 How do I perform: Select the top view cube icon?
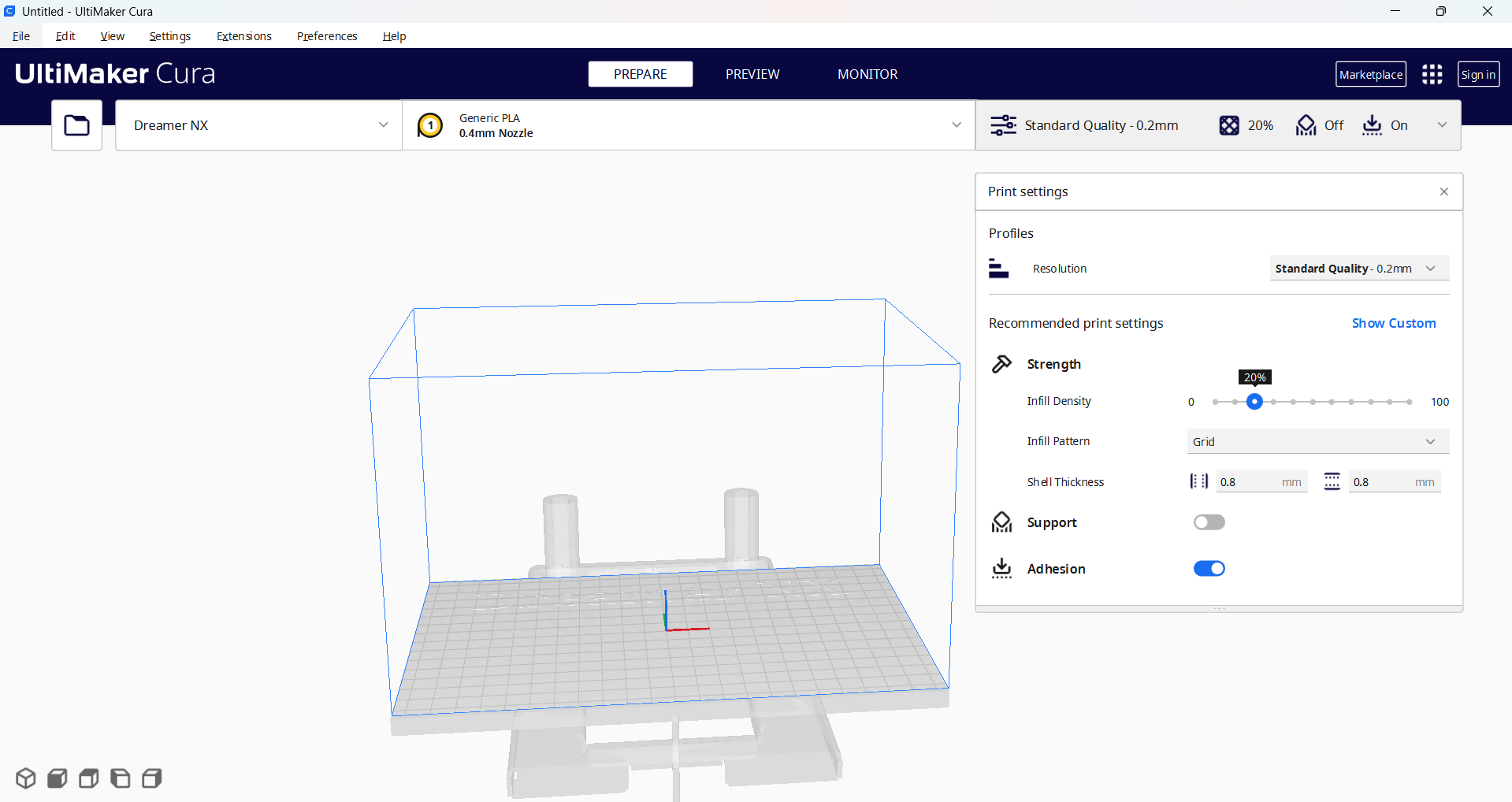point(88,778)
